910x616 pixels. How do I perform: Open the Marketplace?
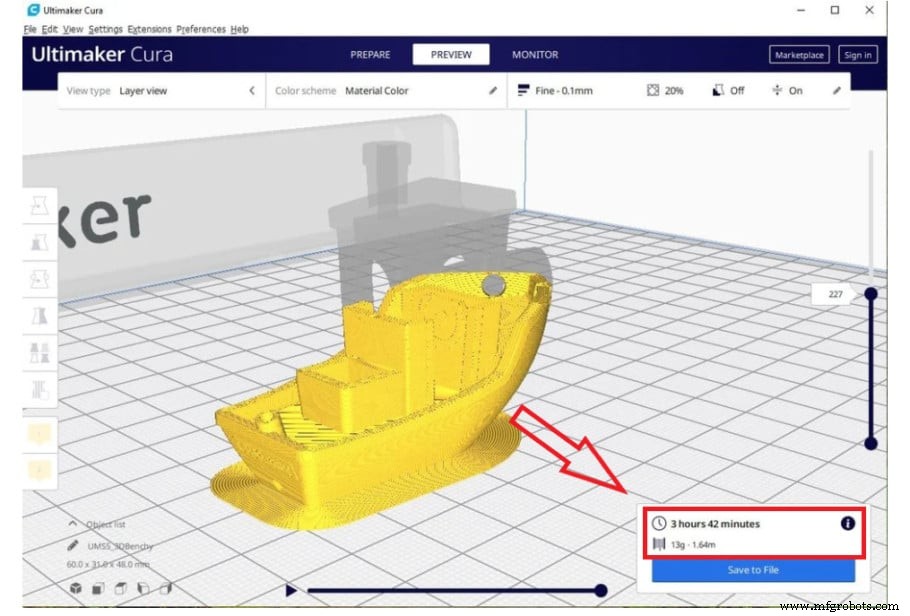pyautogui.click(x=798, y=55)
